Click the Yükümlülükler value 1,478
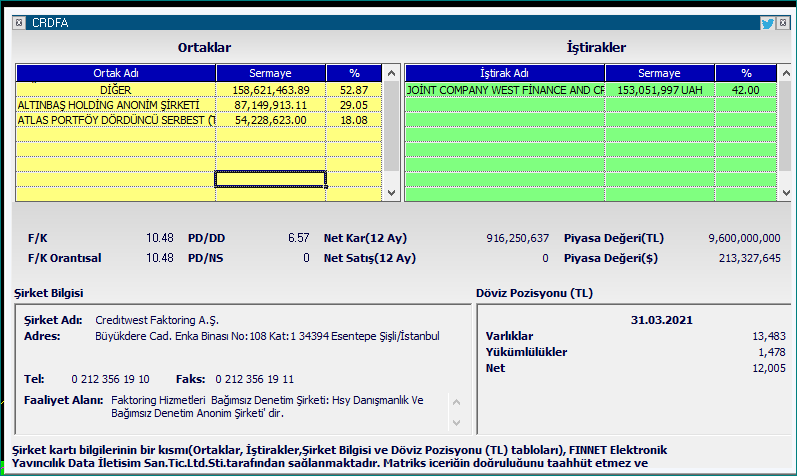Screen dimensions: 797x476 (x=772, y=352)
